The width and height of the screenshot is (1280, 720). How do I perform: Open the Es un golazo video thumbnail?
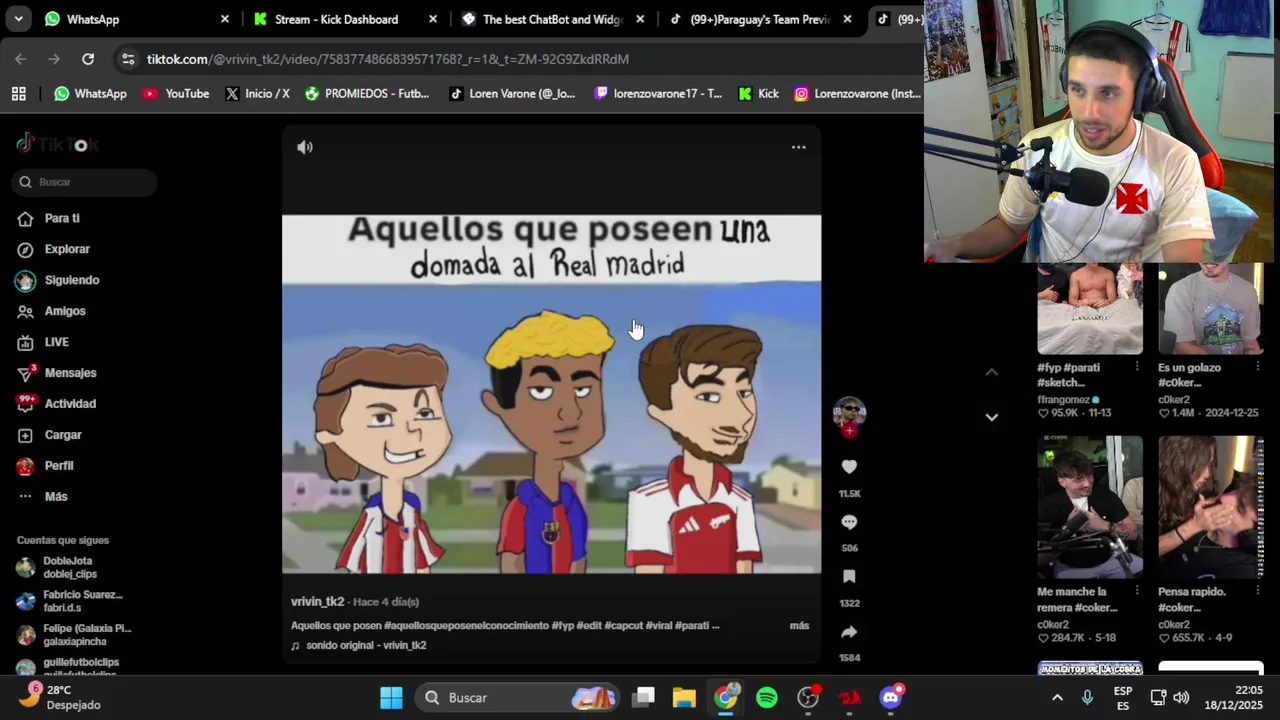coord(1211,309)
